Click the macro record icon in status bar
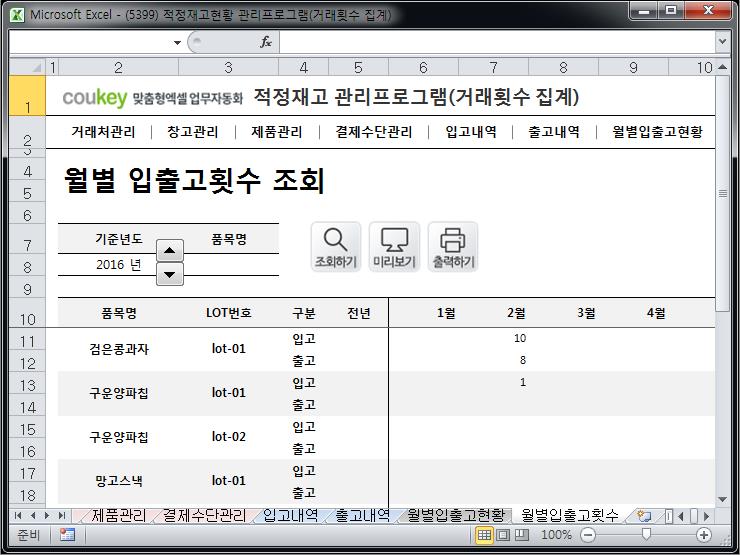This screenshot has width=740, height=555. coord(67,535)
